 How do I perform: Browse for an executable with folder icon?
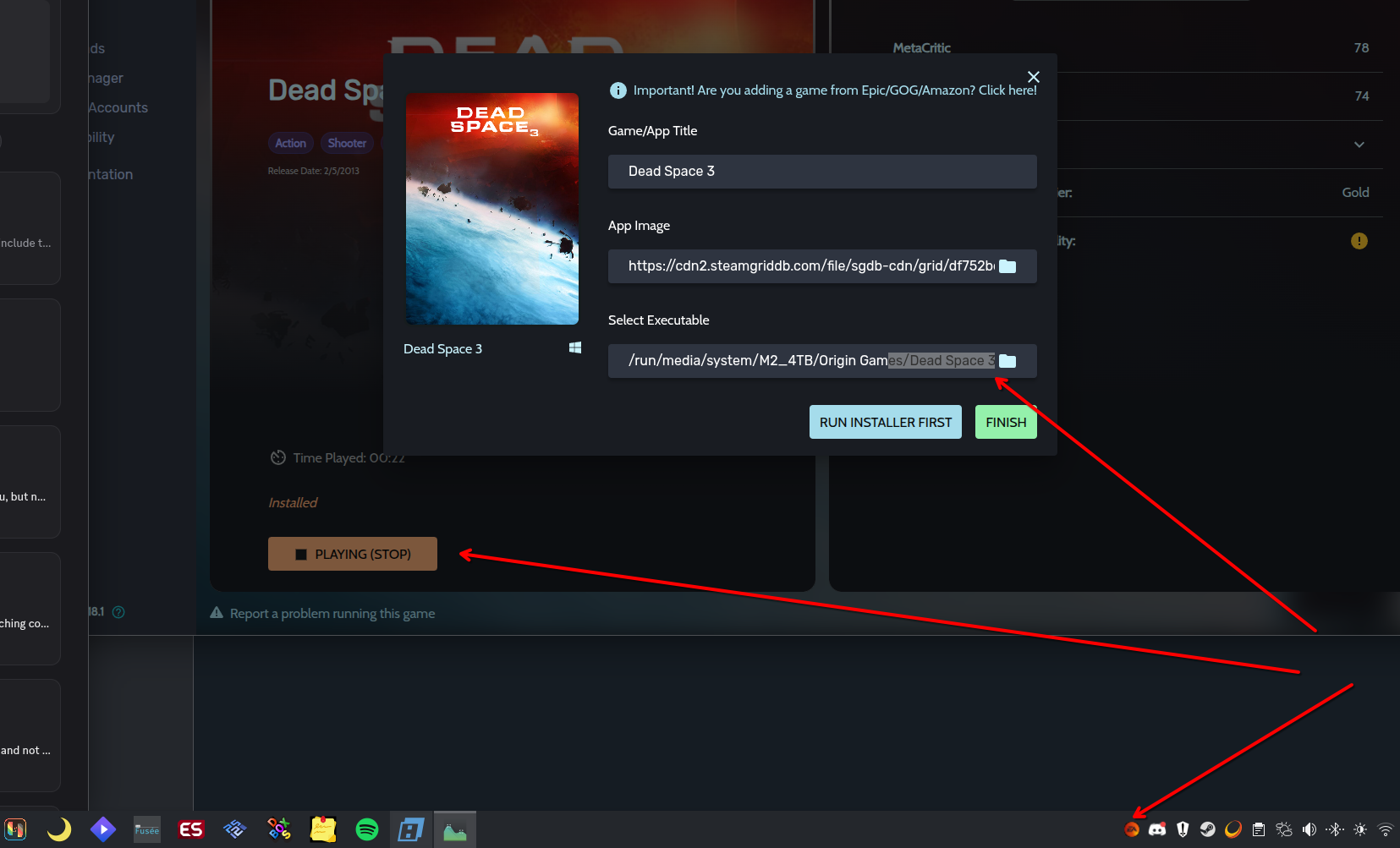click(1007, 361)
